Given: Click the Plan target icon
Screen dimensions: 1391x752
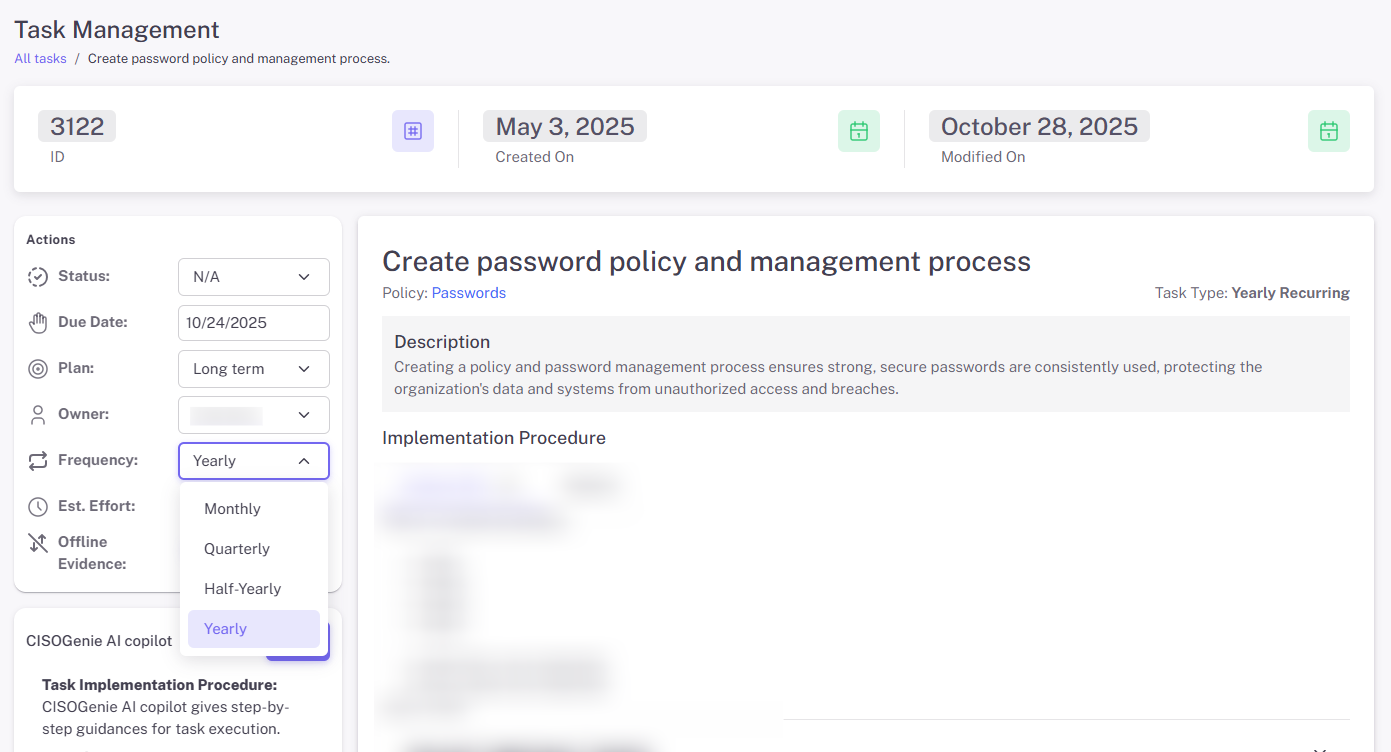Looking at the screenshot, I should click(38, 369).
